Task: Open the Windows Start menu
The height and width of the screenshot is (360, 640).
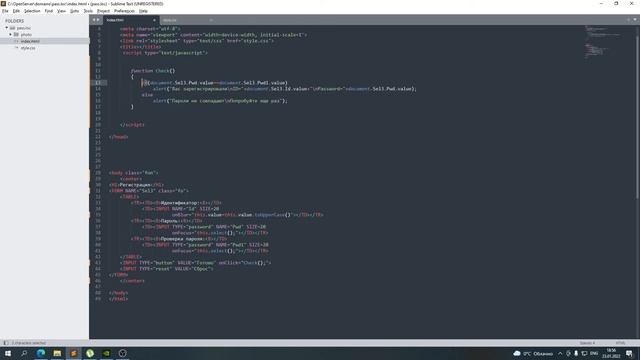Action: [x=8, y=353]
